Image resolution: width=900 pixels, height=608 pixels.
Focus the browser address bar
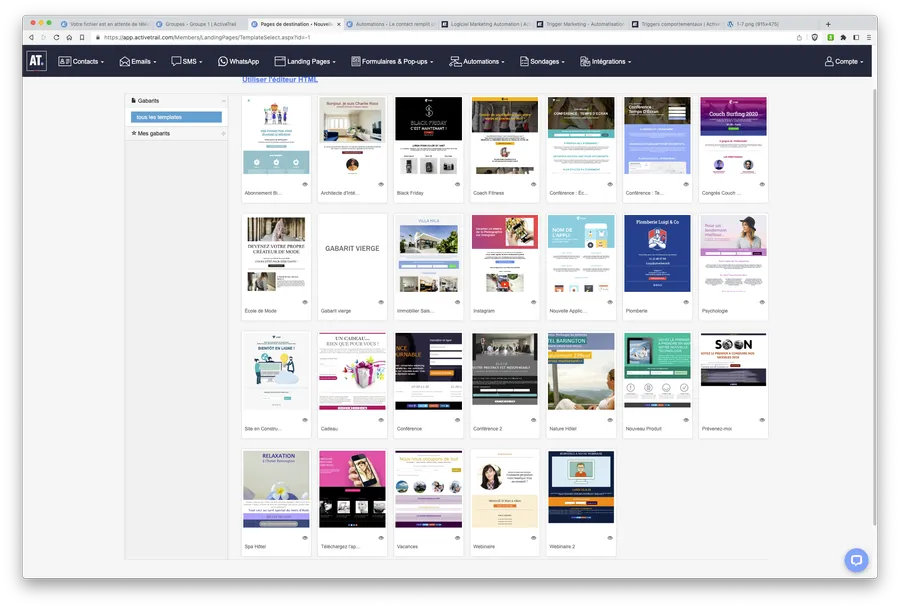click(x=442, y=37)
